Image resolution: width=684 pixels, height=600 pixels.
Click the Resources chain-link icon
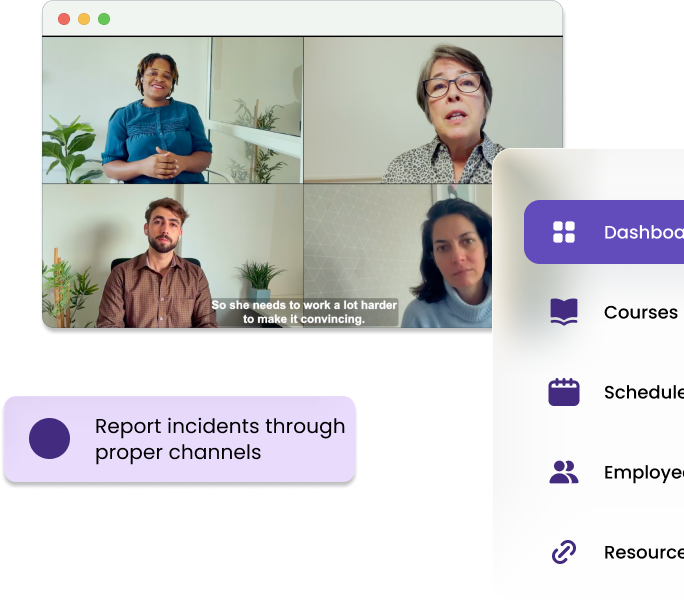pyautogui.click(x=564, y=552)
